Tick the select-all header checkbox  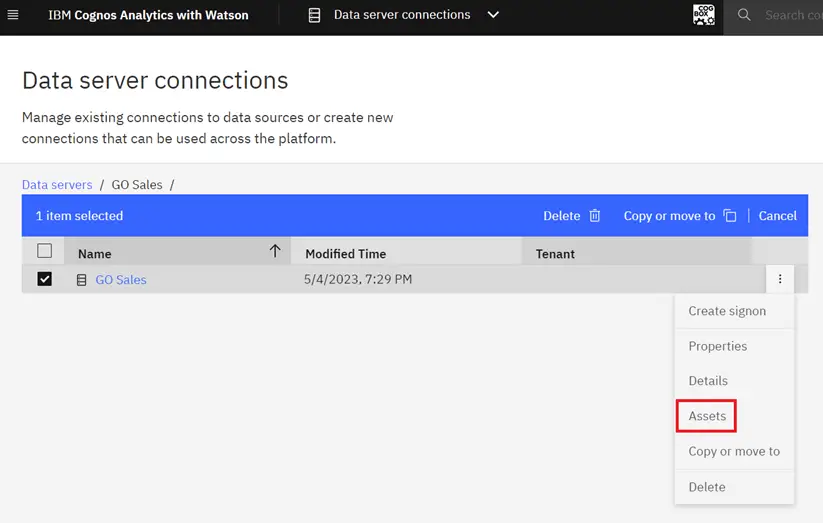click(x=45, y=250)
